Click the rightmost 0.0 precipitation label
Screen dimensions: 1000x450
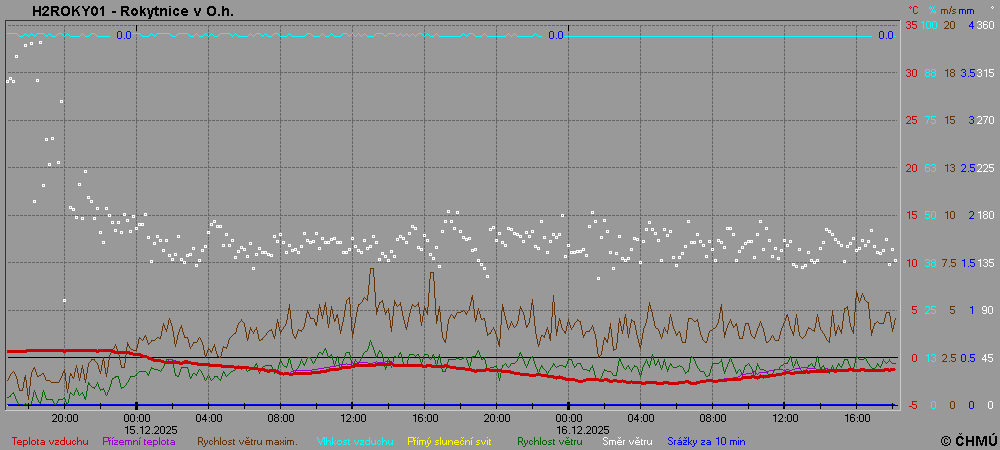click(x=885, y=36)
